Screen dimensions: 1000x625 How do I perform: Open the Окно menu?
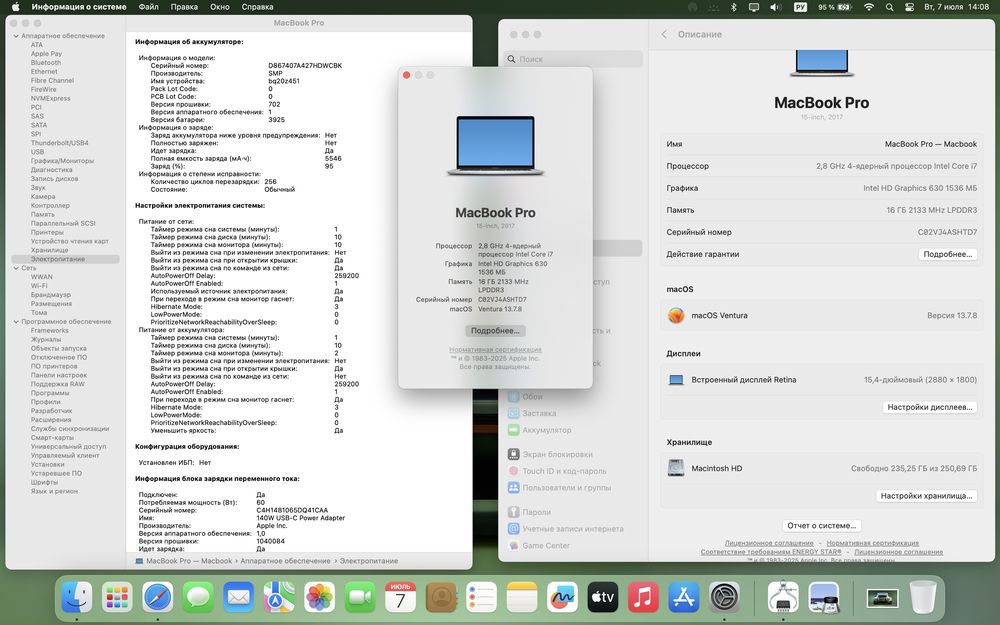[220, 7]
